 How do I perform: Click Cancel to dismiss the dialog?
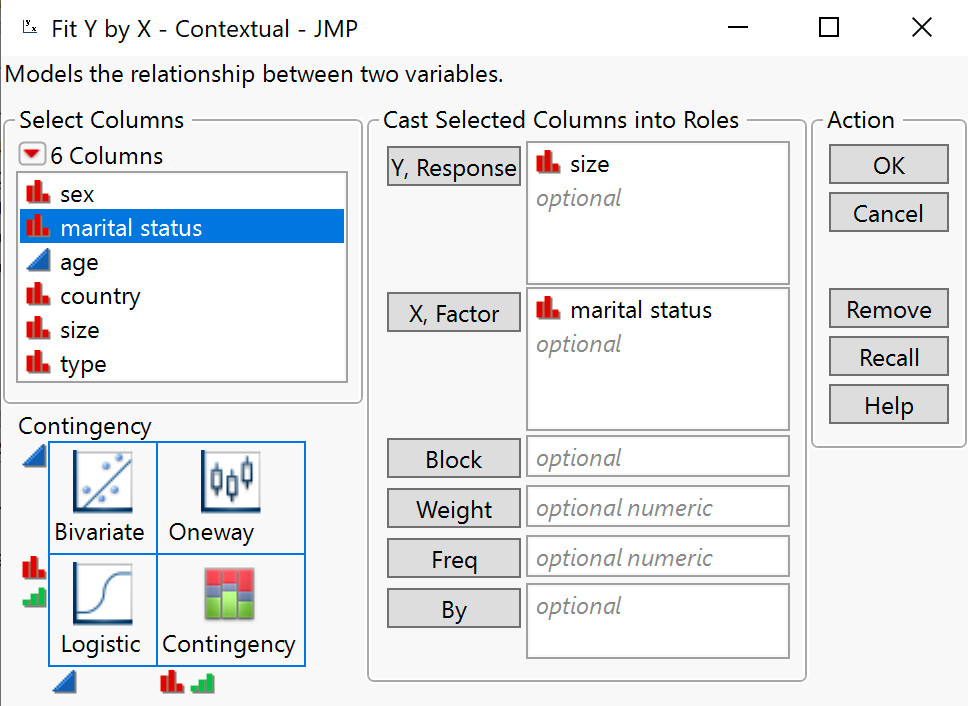click(x=888, y=212)
